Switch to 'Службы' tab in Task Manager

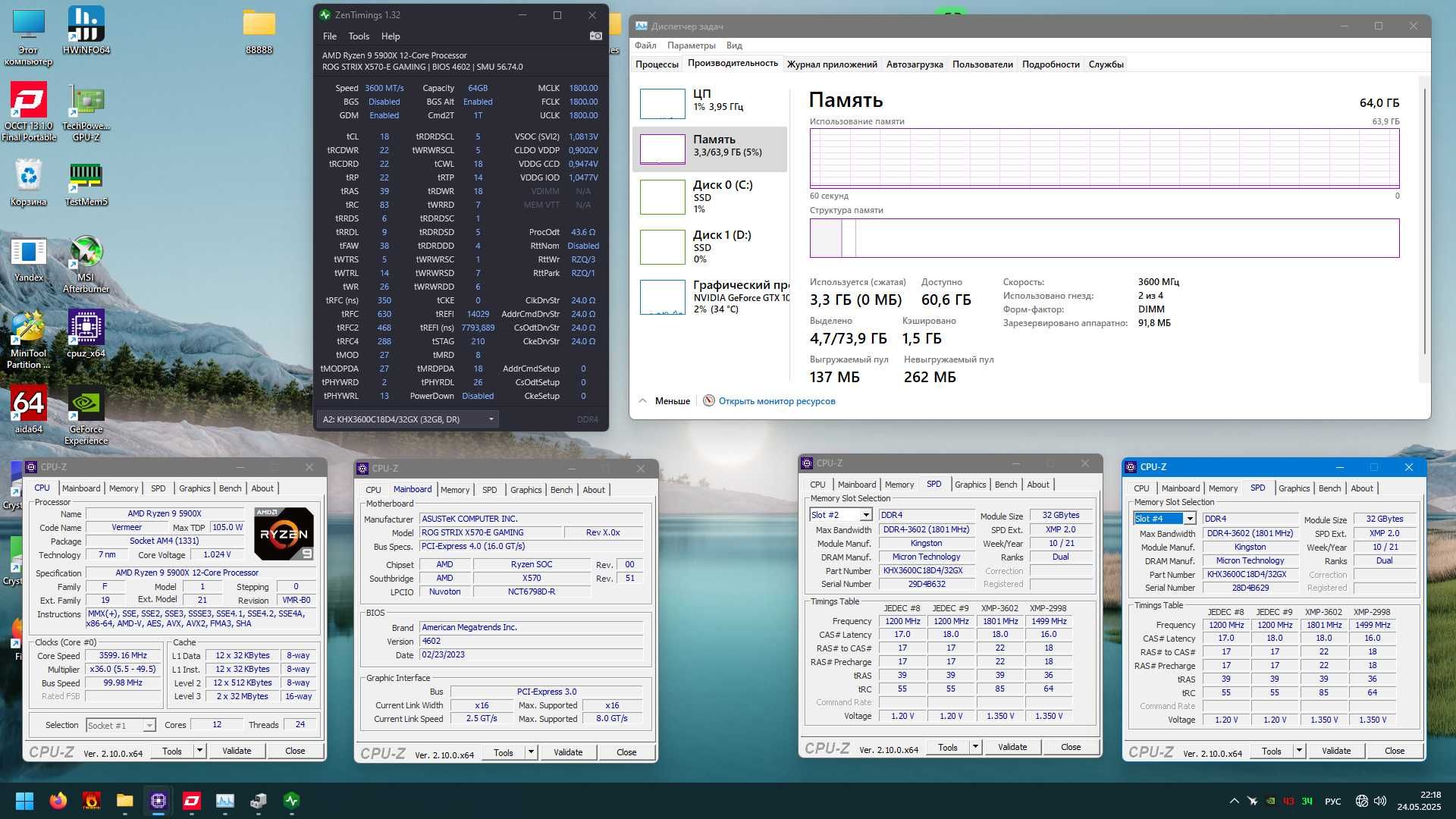pos(1106,64)
